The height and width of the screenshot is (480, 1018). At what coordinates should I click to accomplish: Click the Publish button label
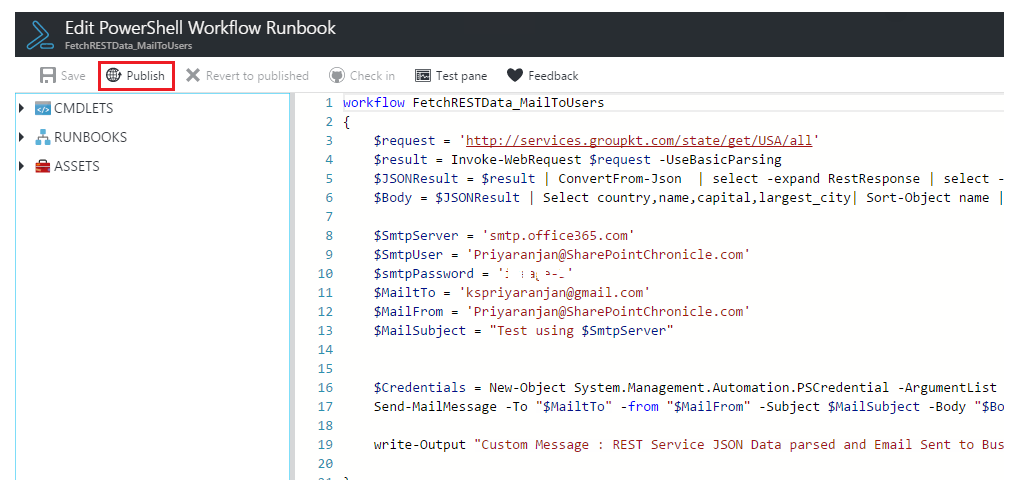click(x=145, y=76)
